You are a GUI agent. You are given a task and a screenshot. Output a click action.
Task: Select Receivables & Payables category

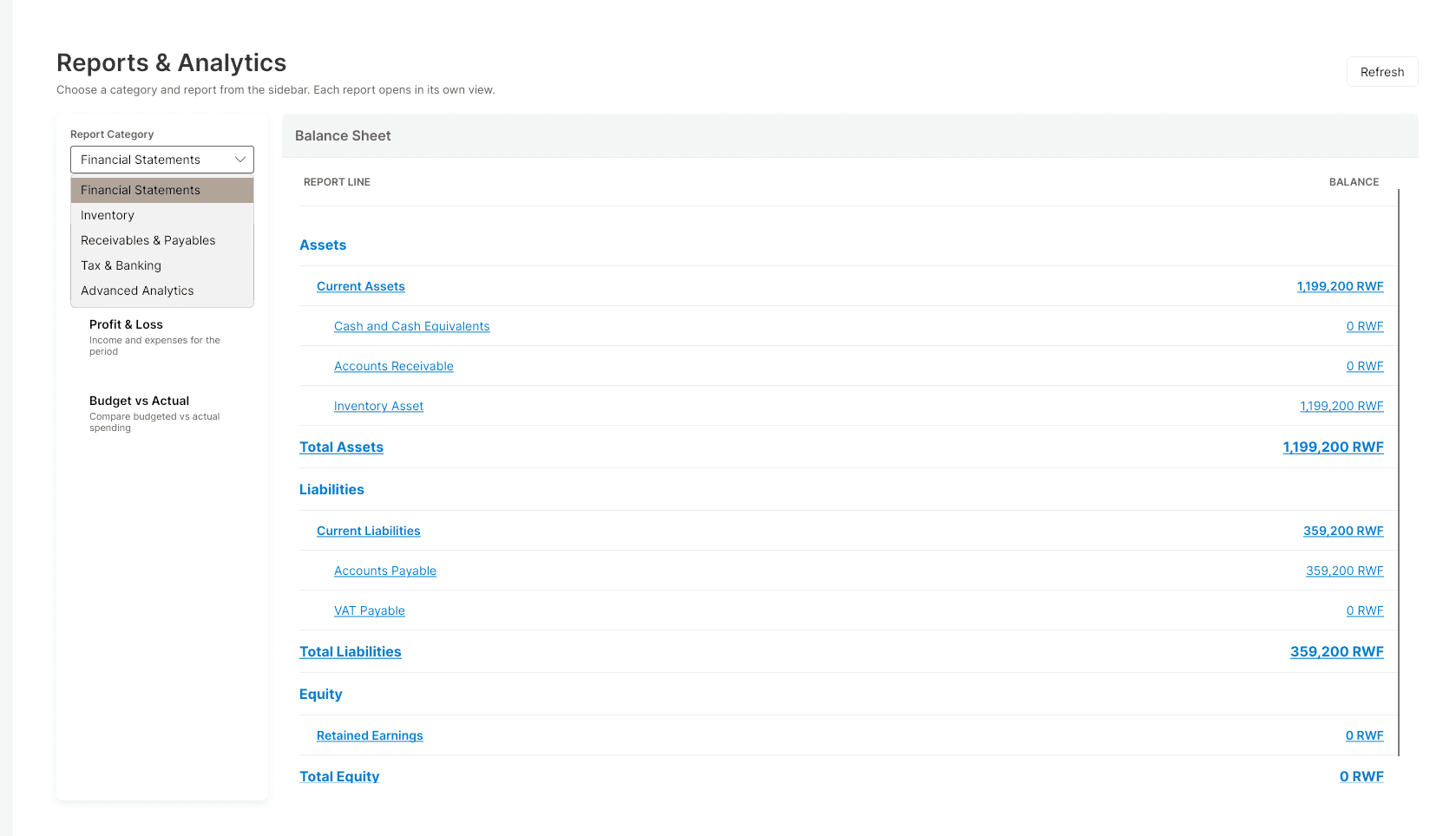[162, 240]
